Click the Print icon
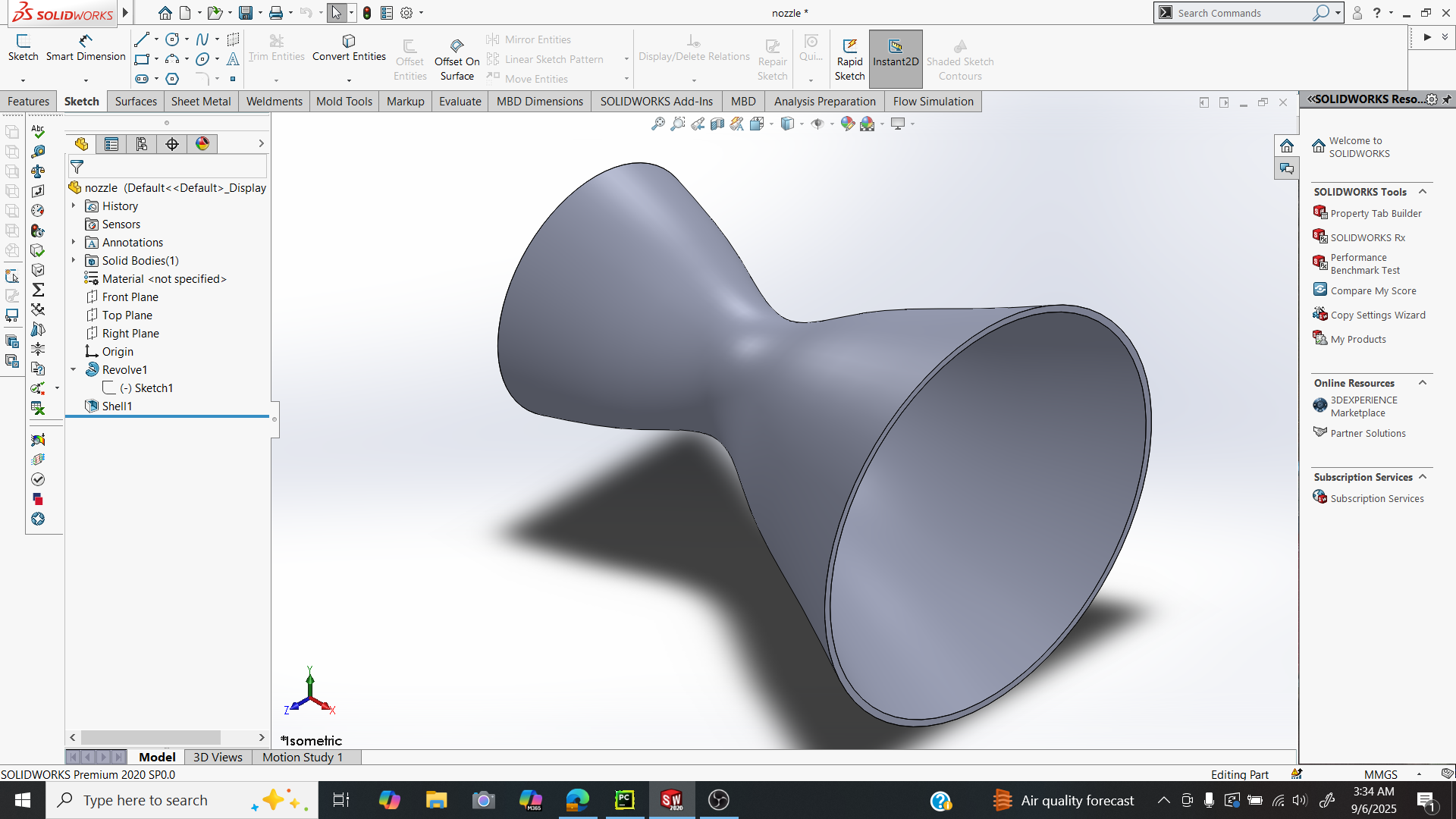The height and width of the screenshot is (819, 1456). coord(276,13)
